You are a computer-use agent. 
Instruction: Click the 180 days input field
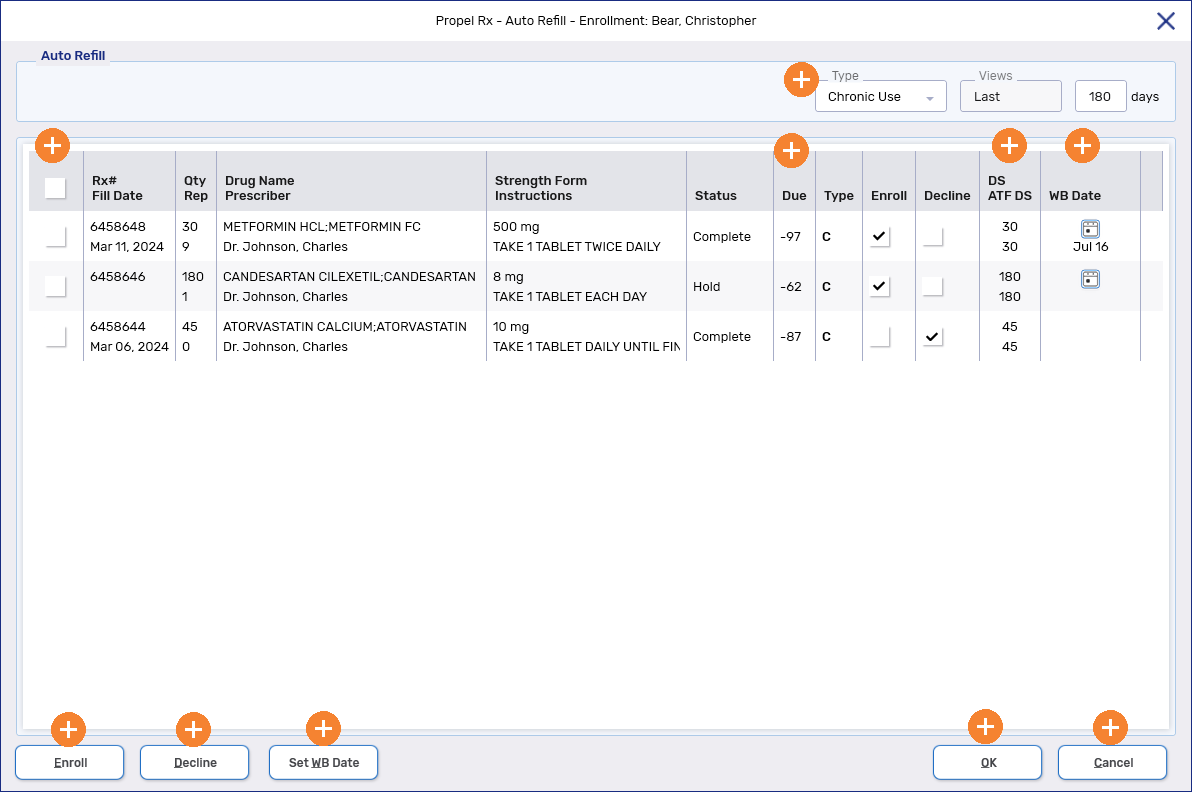tap(1100, 96)
